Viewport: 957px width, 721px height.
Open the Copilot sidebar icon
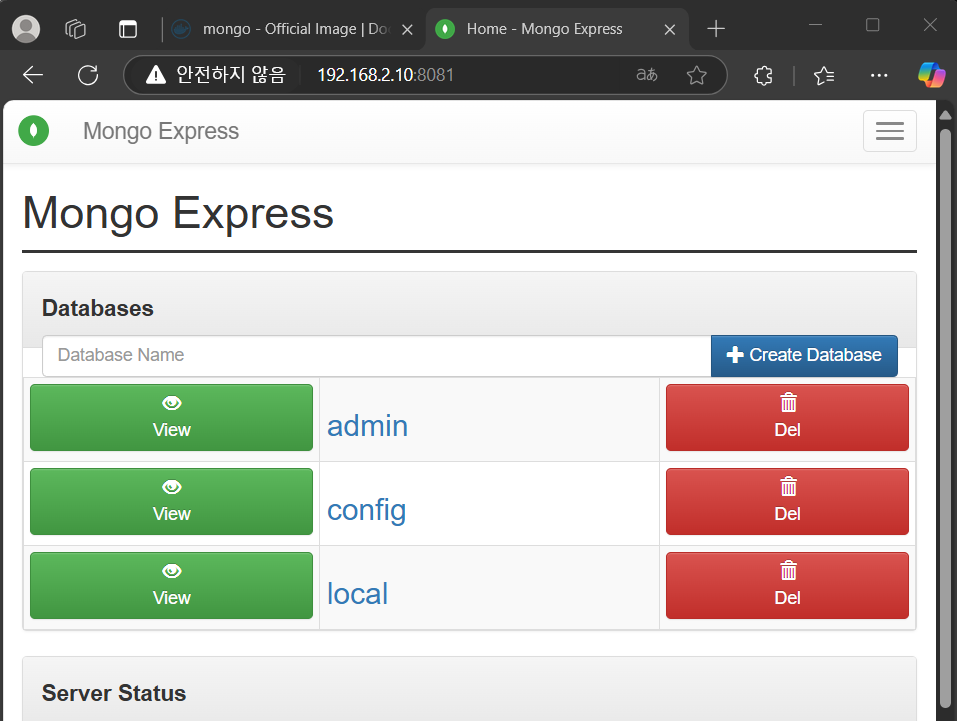click(931, 75)
